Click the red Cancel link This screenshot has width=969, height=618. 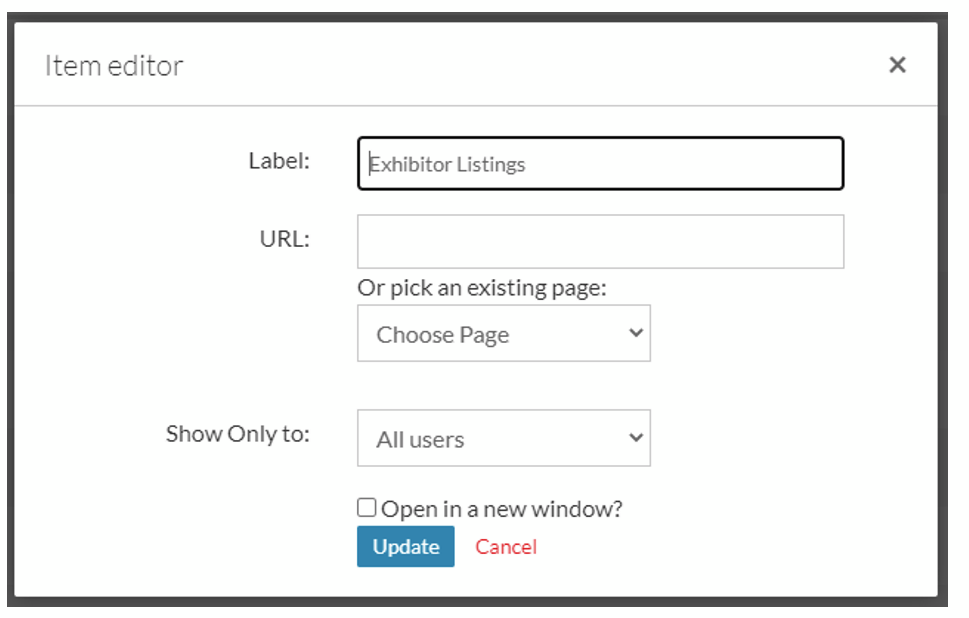506,546
